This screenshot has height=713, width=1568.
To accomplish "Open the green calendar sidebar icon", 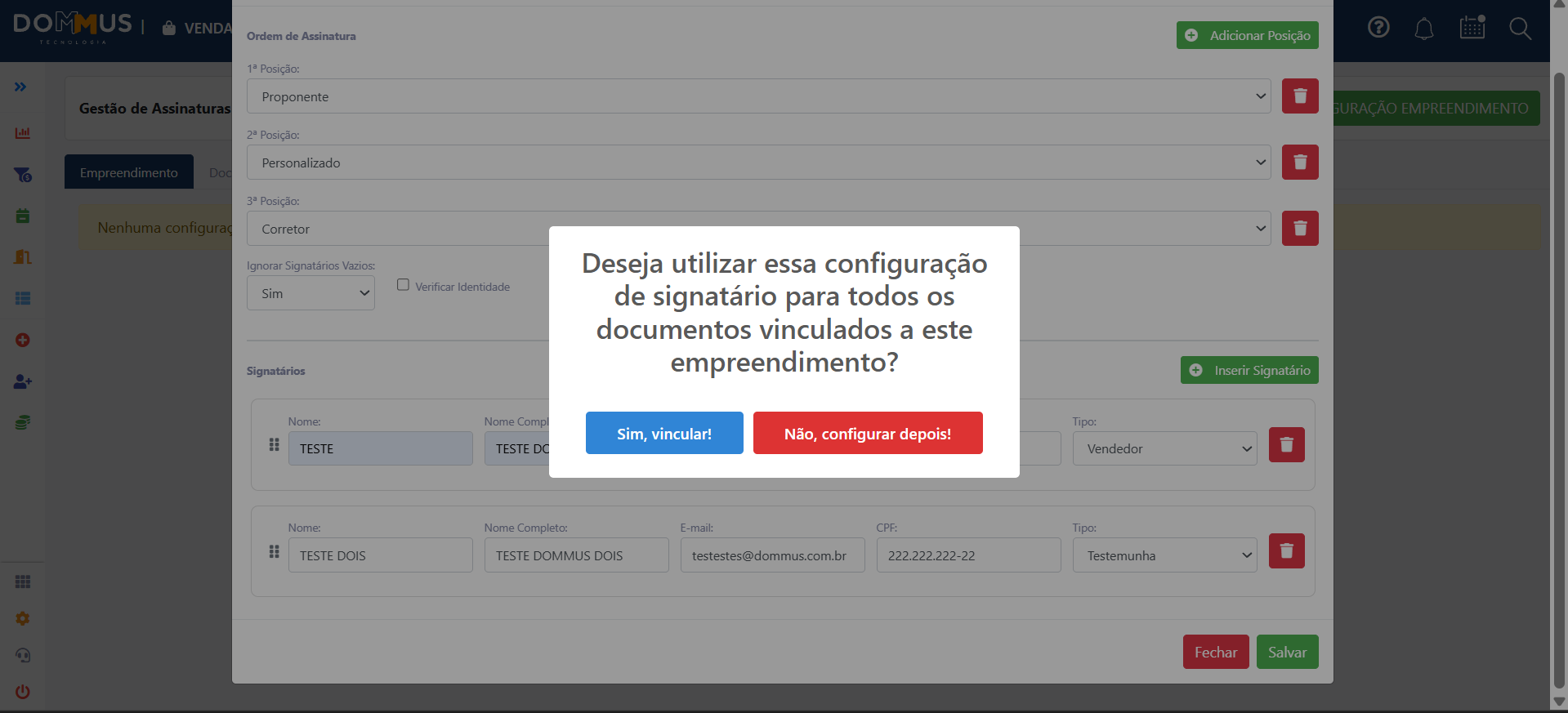I will [23, 216].
